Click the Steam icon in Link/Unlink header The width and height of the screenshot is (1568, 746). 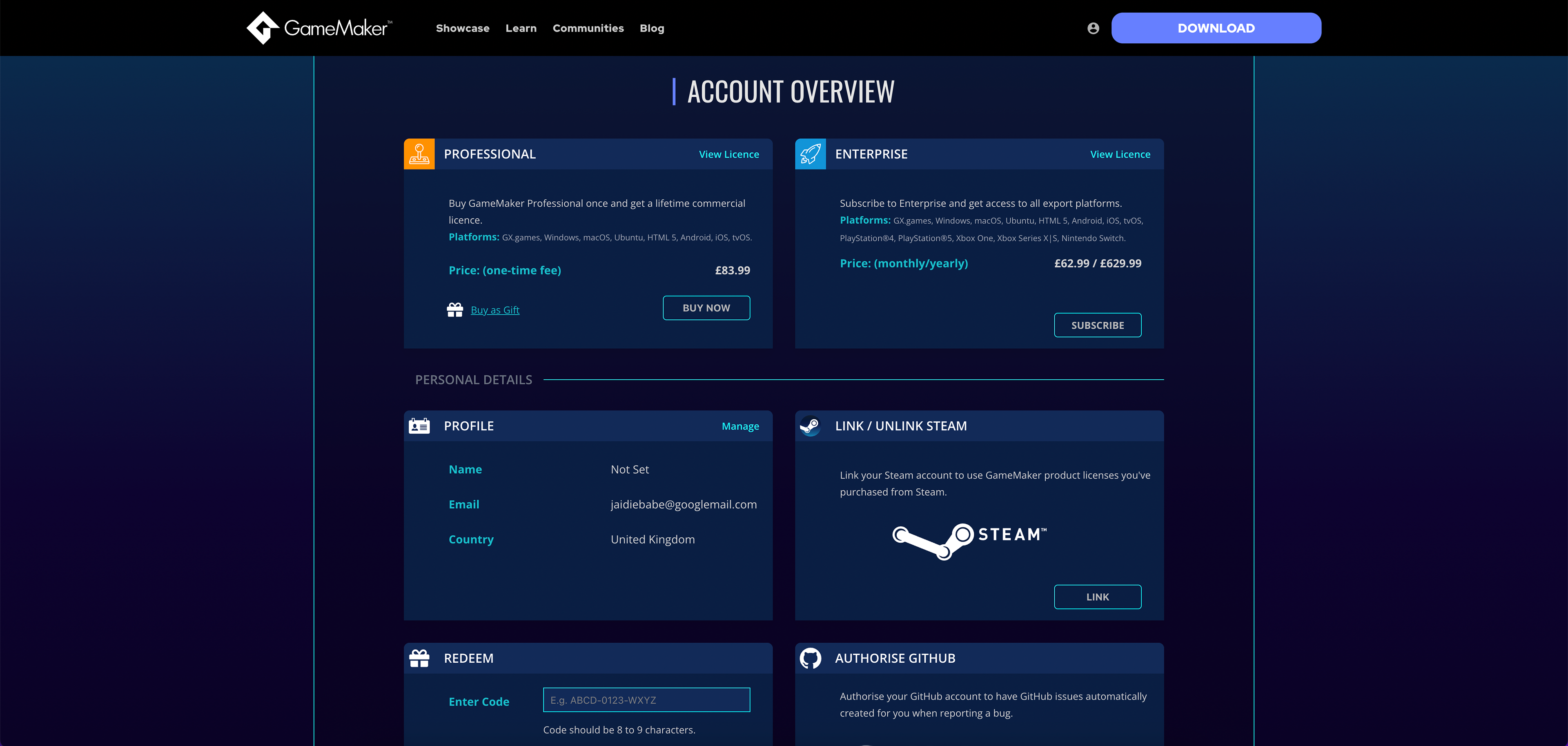pos(810,426)
